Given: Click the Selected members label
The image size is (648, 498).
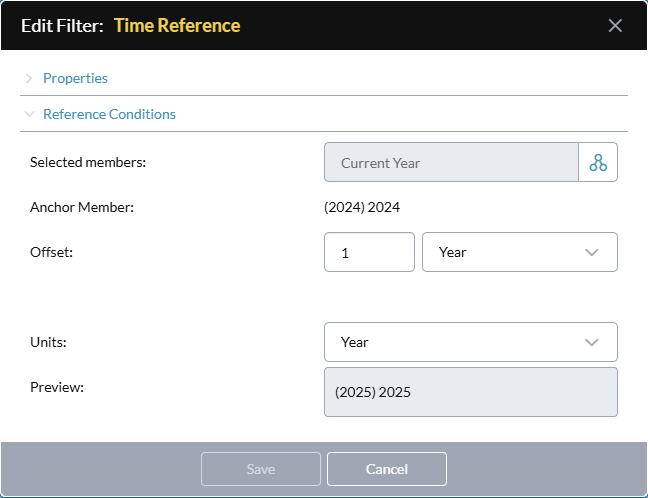Looking at the screenshot, I should point(88,162).
